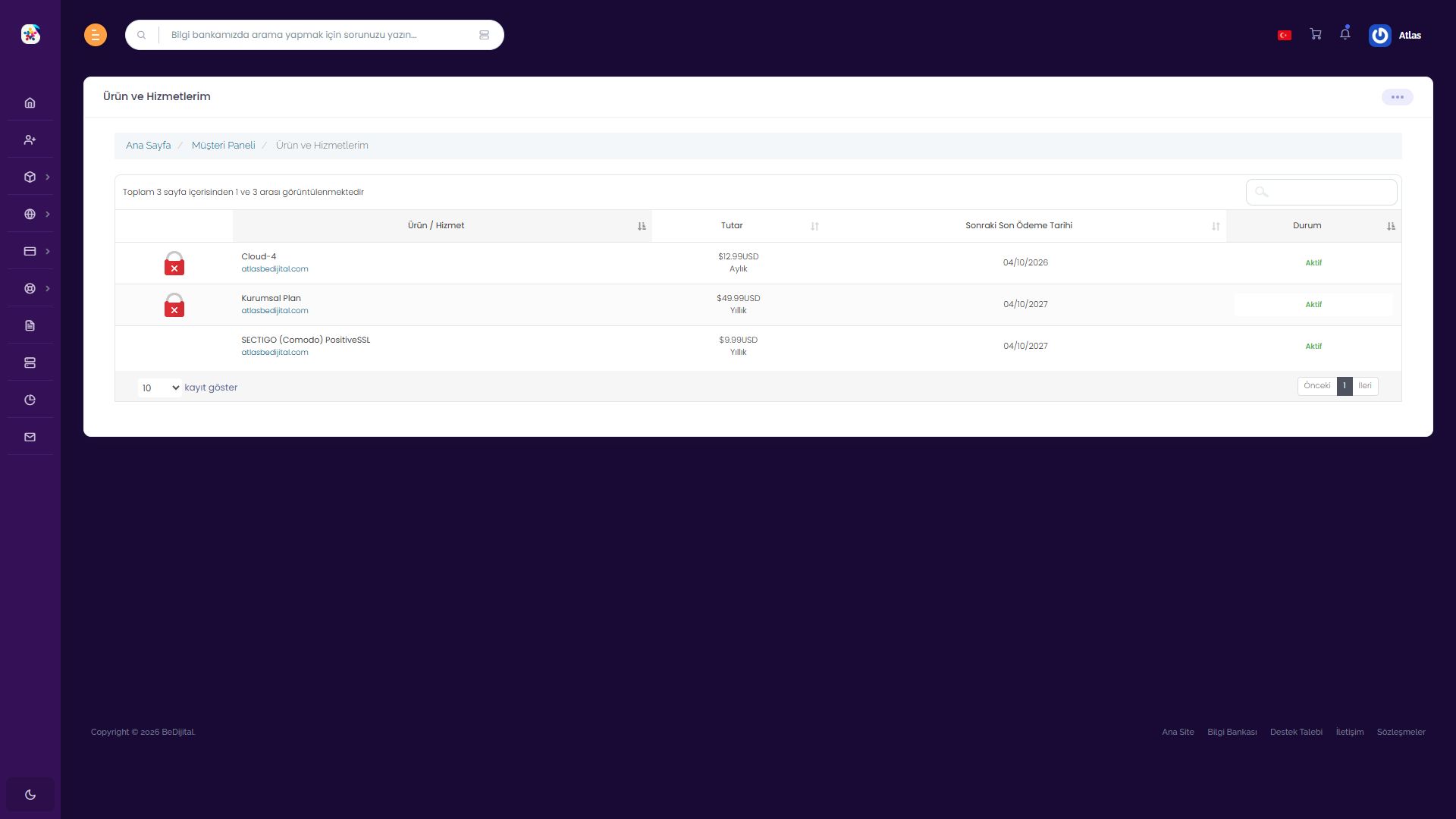
Task: Click the Turkish flag language icon
Action: click(1285, 35)
